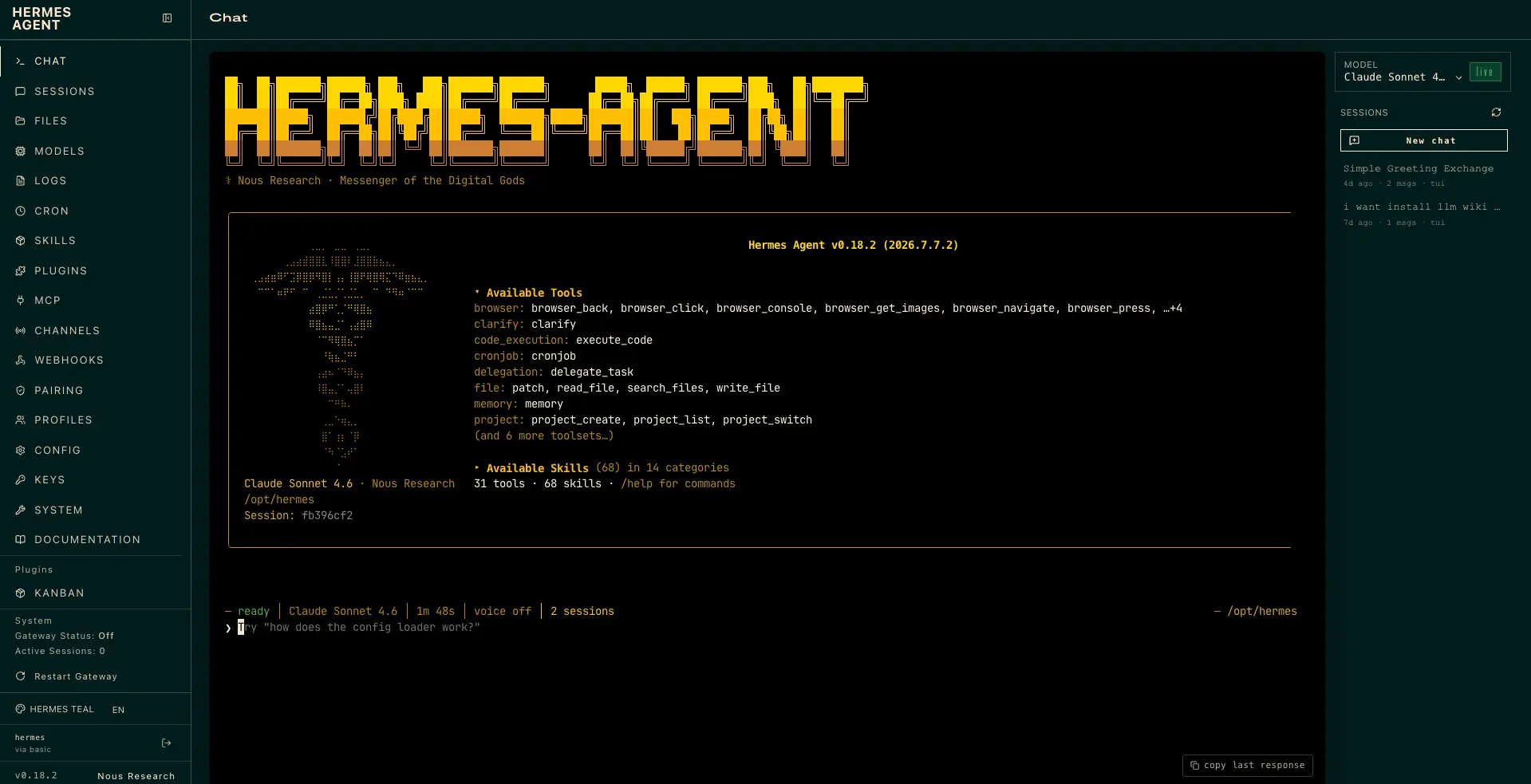Refresh the Sessions list
The width and height of the screenshot is (1531, 784).
pos(1496,112)
